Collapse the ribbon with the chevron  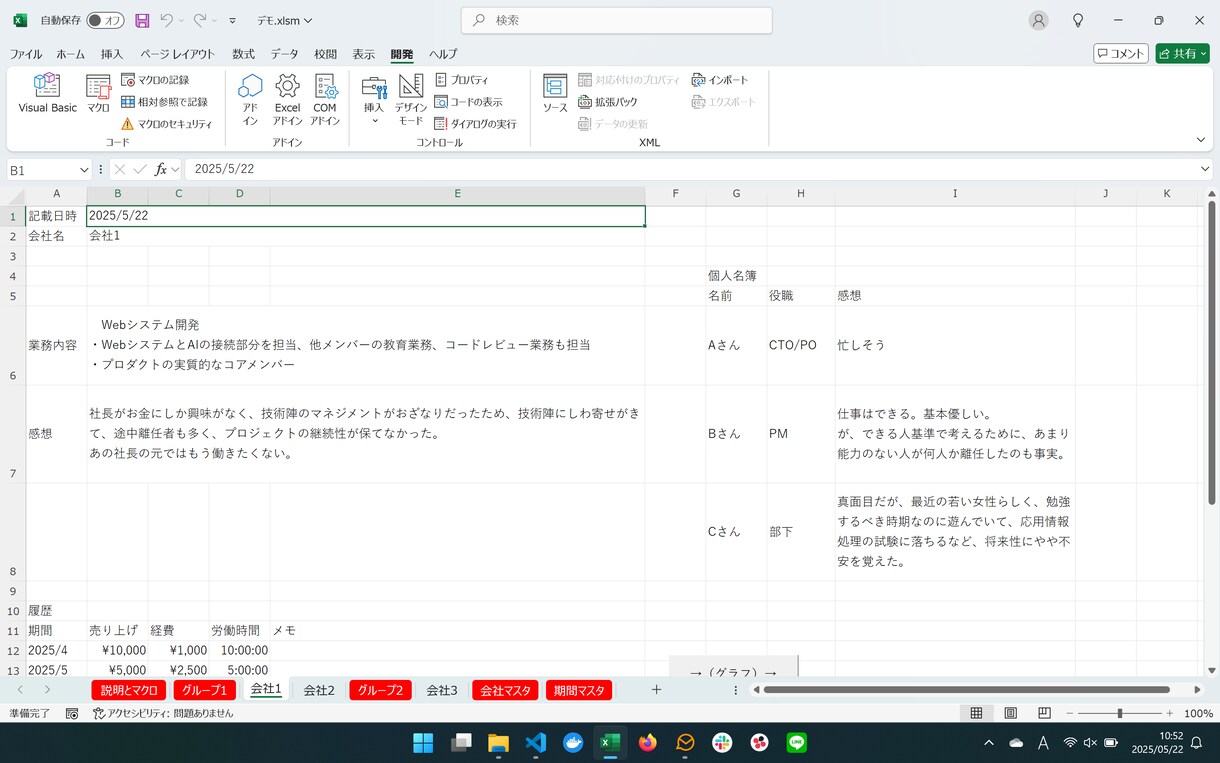pyautogui.click(x=1201, y=139)
